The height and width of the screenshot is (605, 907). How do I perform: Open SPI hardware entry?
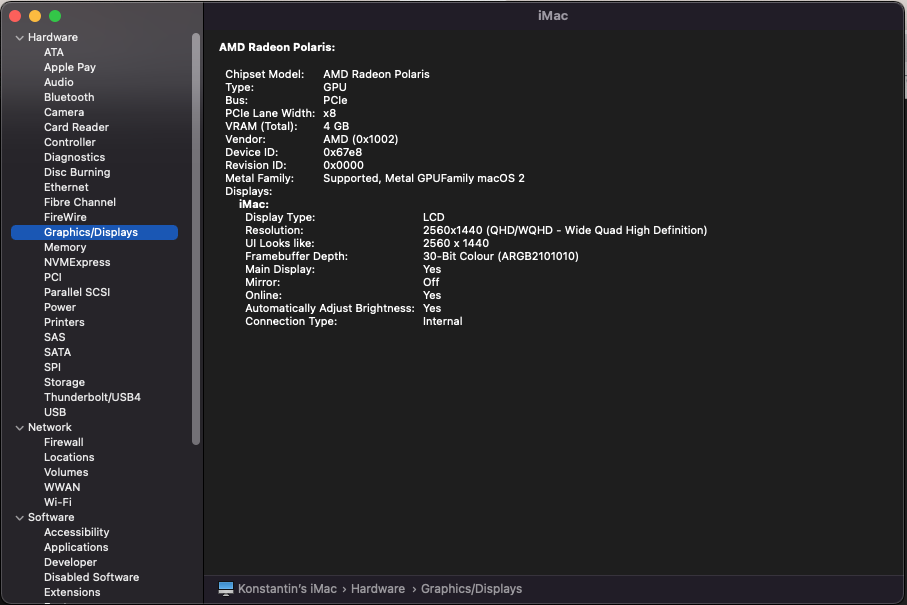[52, 368]
